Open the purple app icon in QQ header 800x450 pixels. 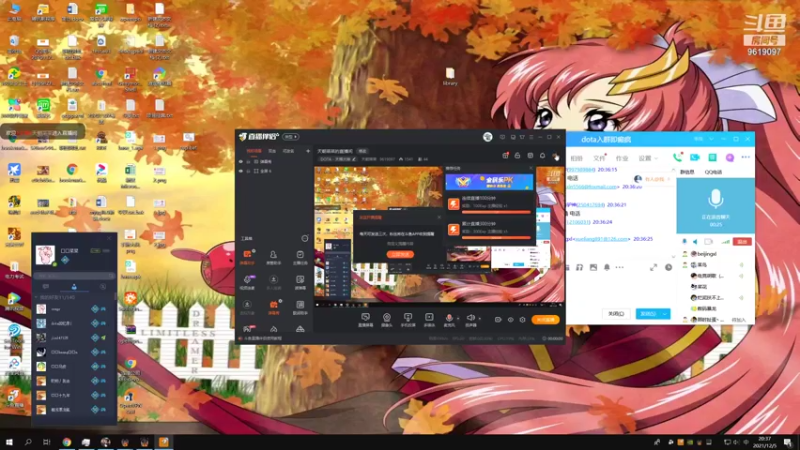(x=730, y=157)
